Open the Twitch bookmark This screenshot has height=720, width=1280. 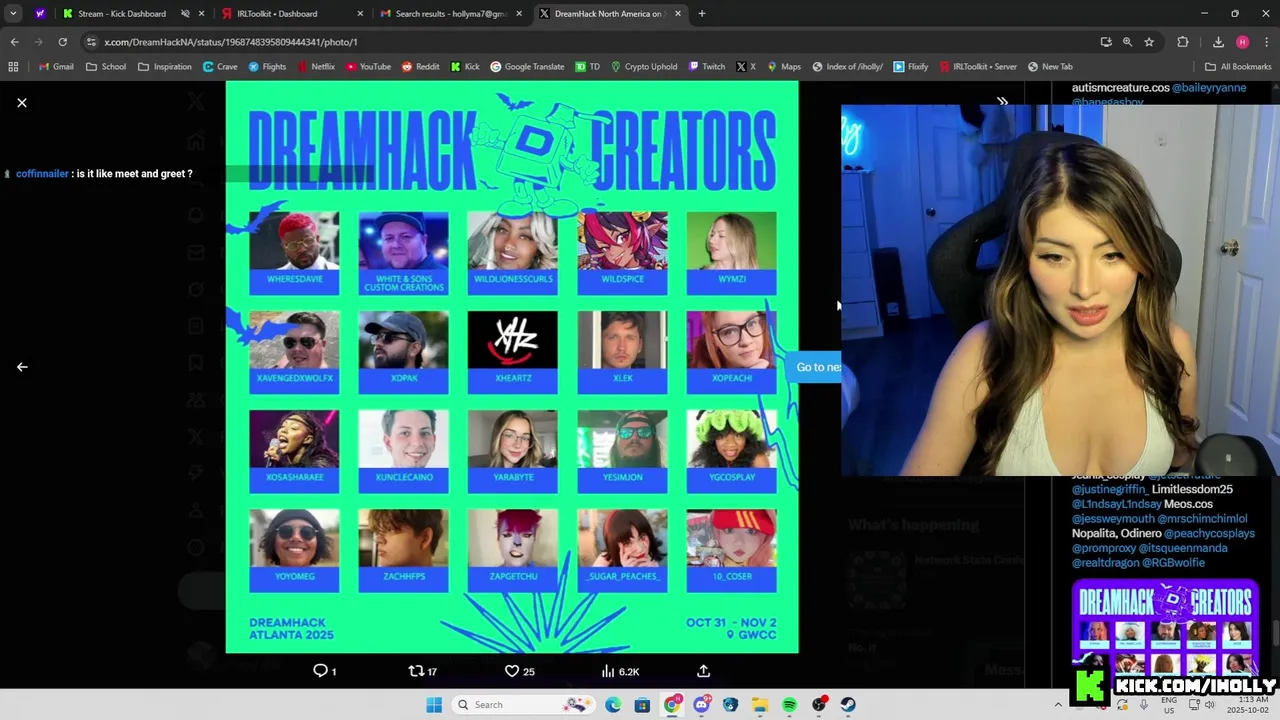coord(706,67)
